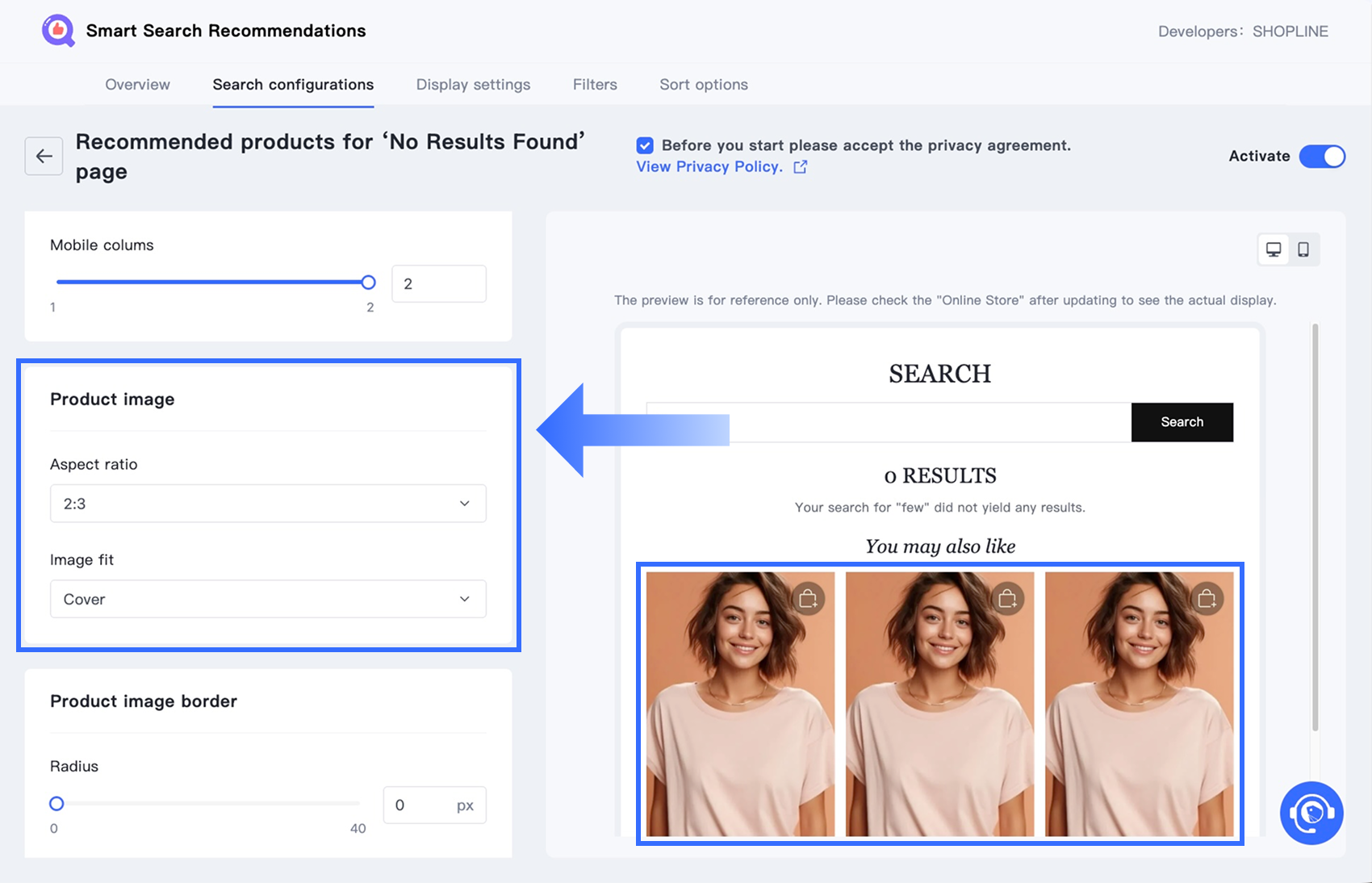Click the Smart Search Recommendations app logo
The image size is (1372, 883).
(58, 31)
